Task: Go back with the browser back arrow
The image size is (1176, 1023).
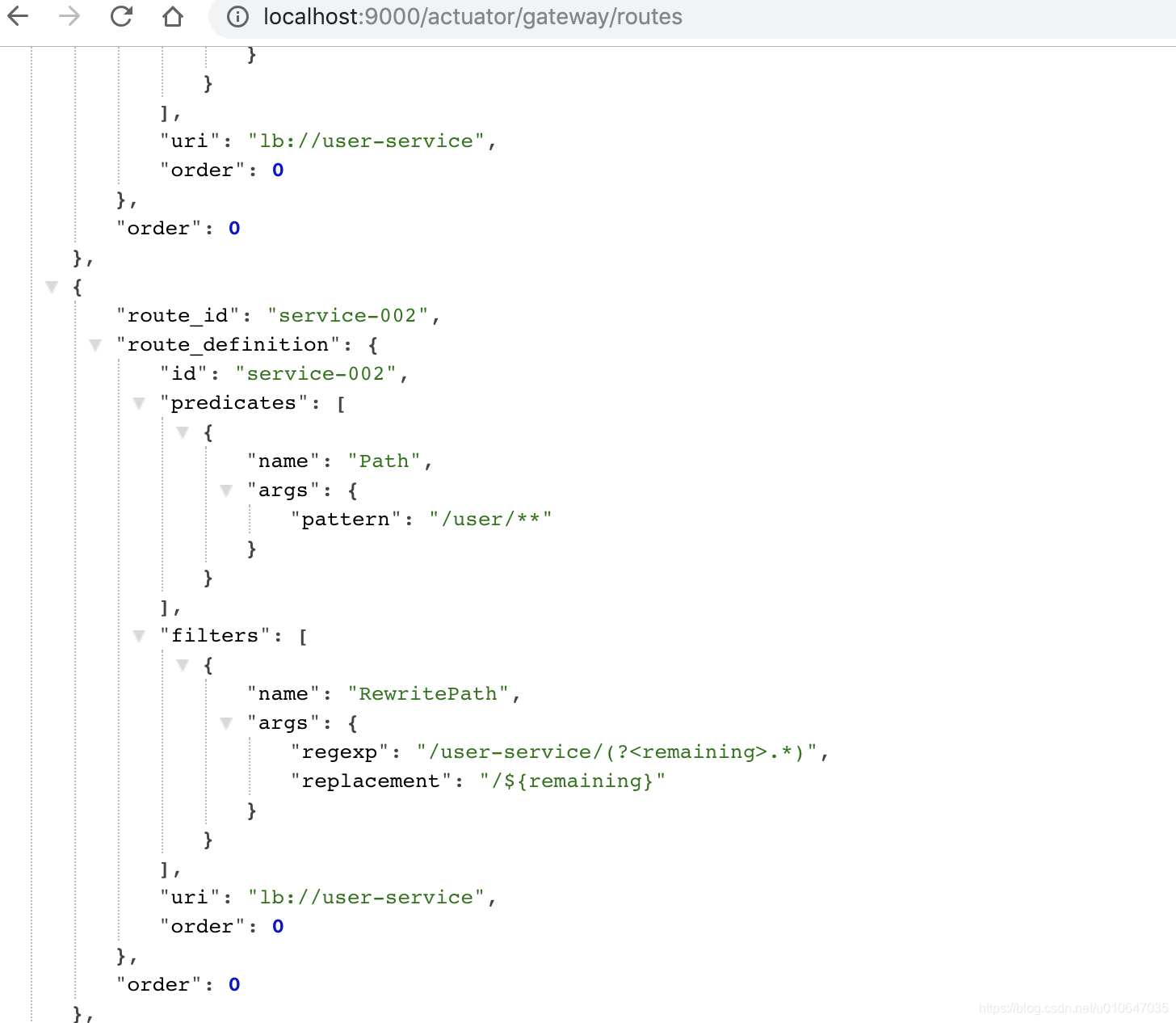Action: click(18, 16)
